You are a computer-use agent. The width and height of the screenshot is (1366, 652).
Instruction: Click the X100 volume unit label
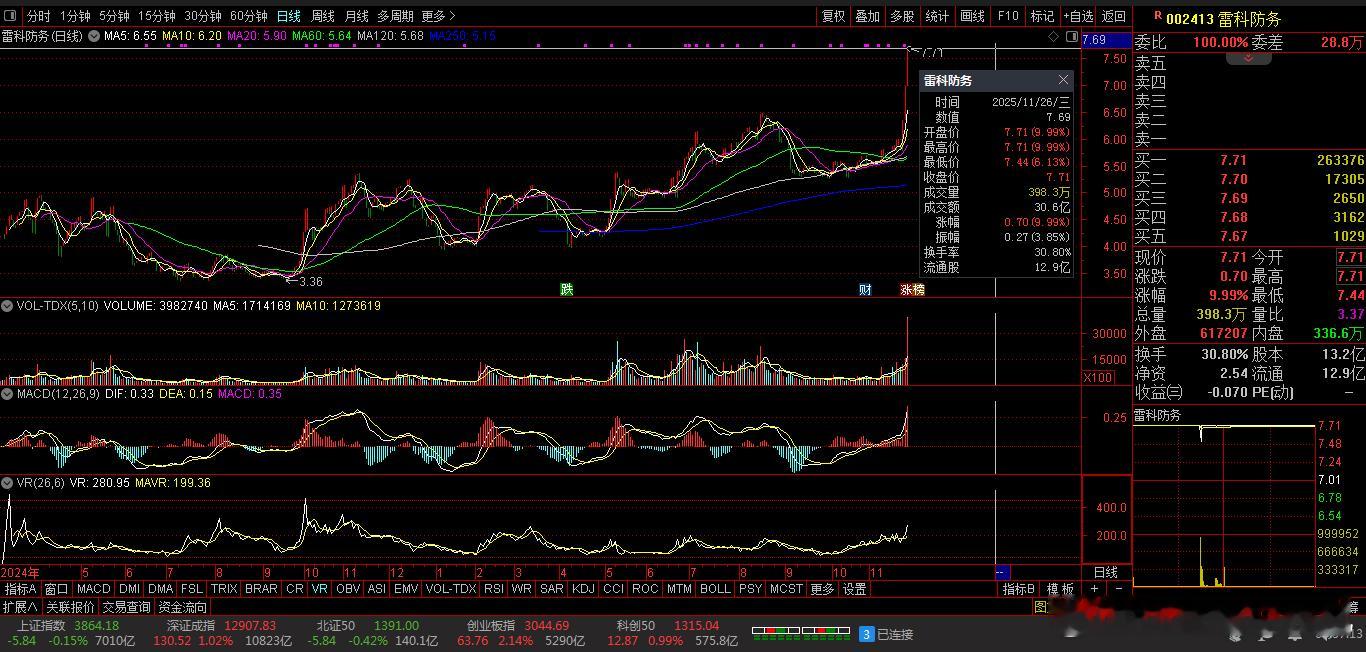pos(1097,377)
